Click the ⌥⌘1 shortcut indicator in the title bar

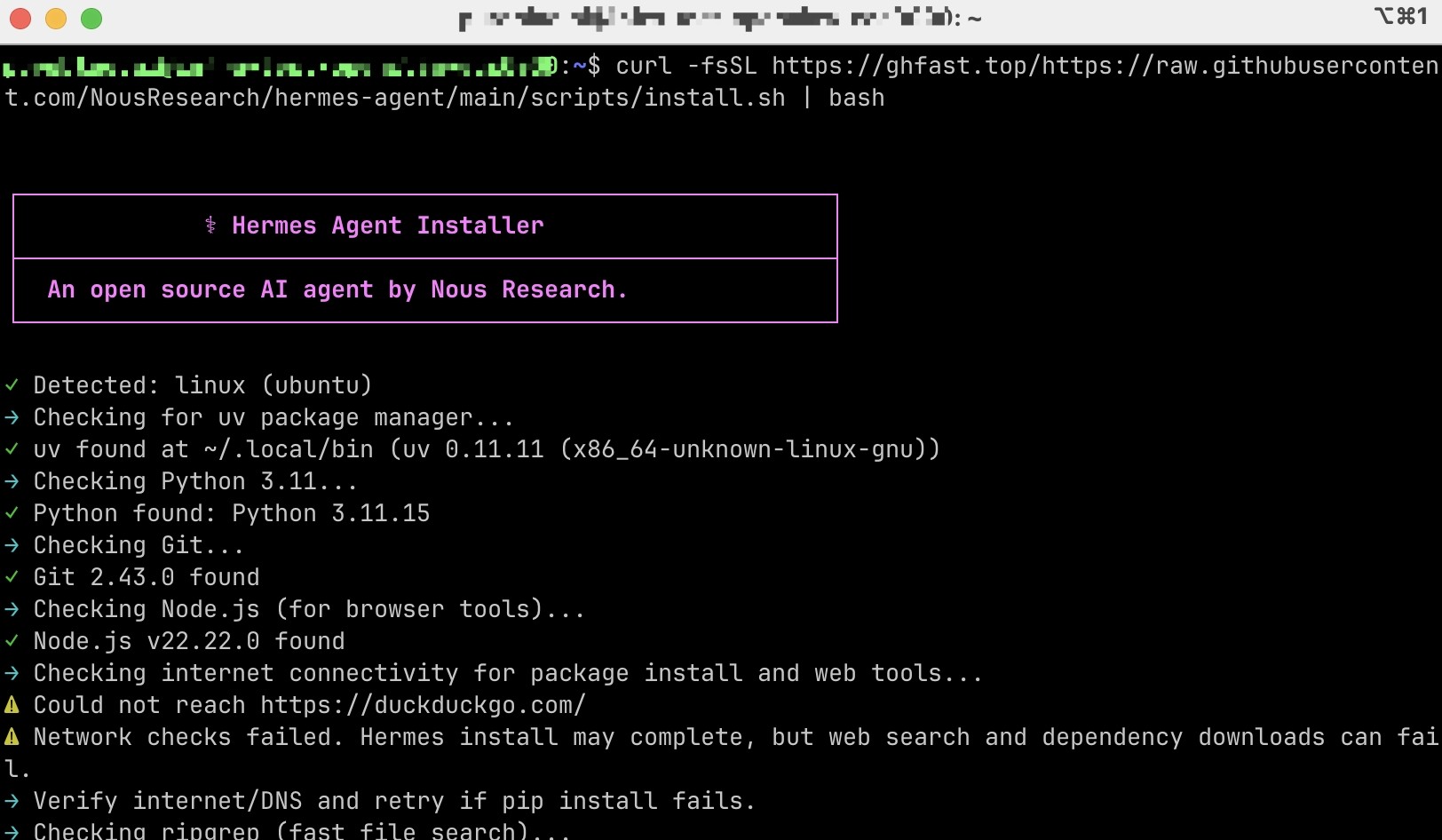(x=1400, y=16)
